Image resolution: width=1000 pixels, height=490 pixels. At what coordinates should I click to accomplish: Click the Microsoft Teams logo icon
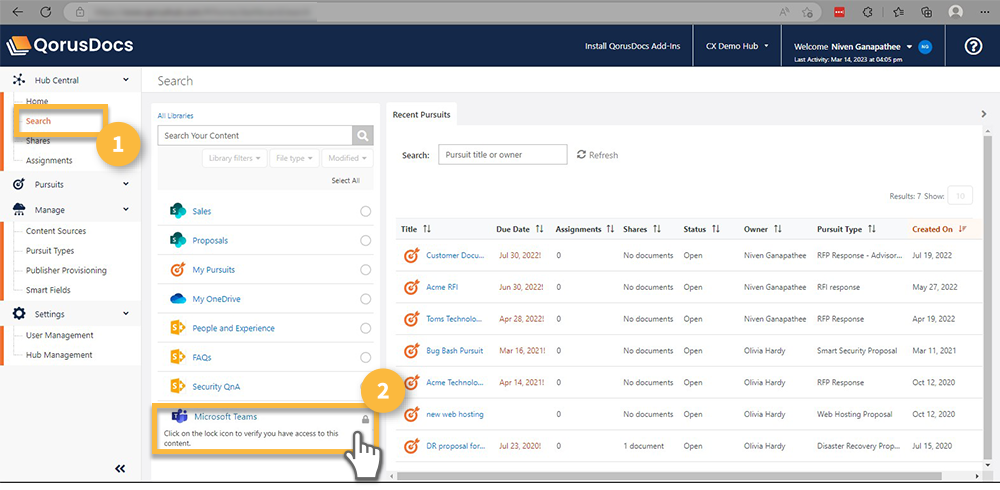(179, 417)
